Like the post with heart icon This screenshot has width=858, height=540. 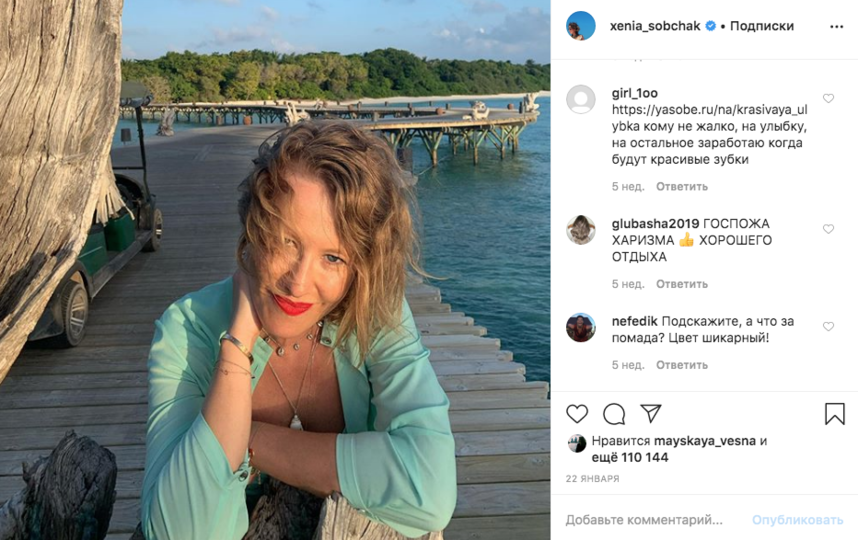[577, 414]
